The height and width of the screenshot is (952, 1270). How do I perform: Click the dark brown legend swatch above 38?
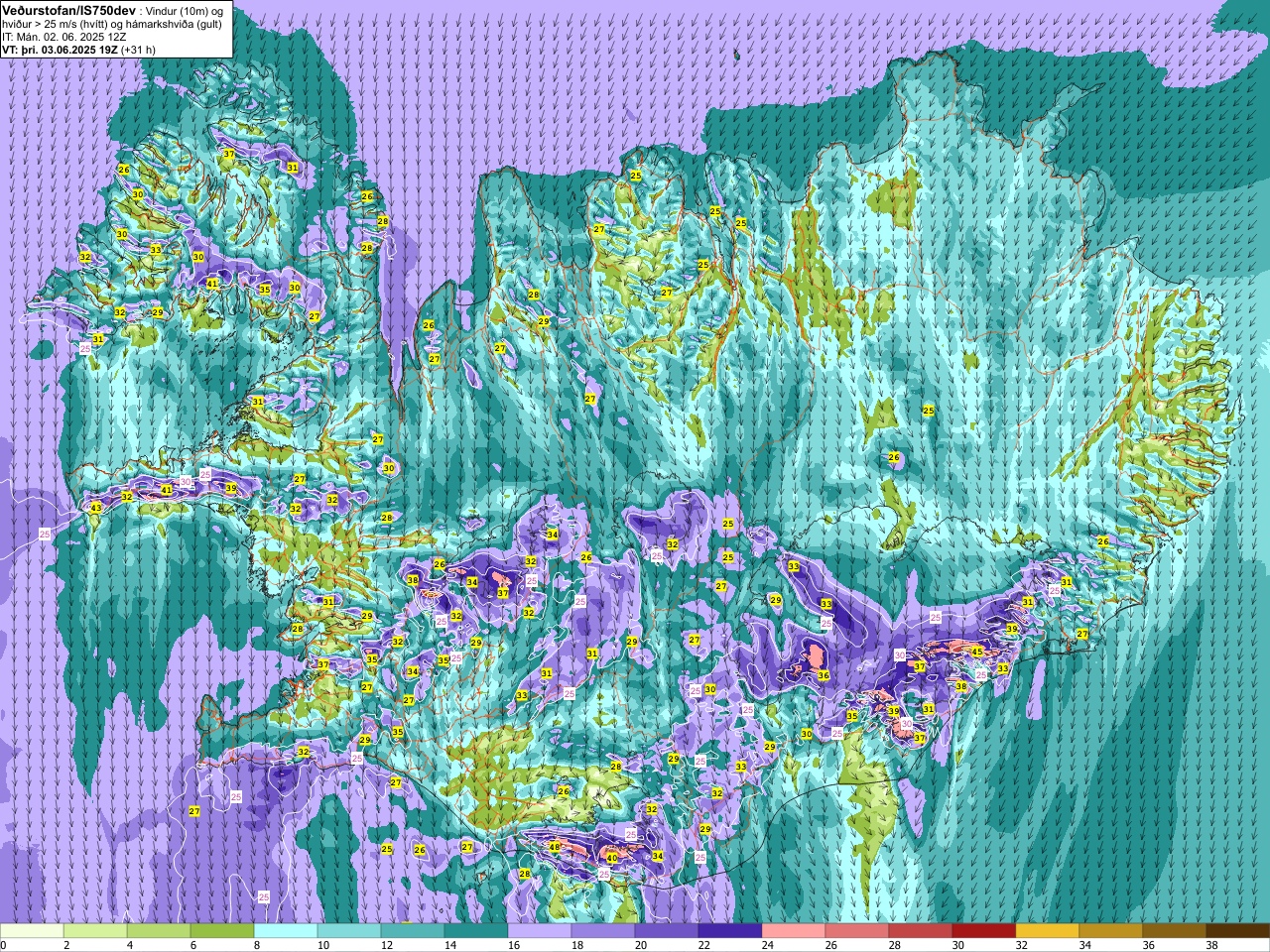click(x=1238, y=931)
